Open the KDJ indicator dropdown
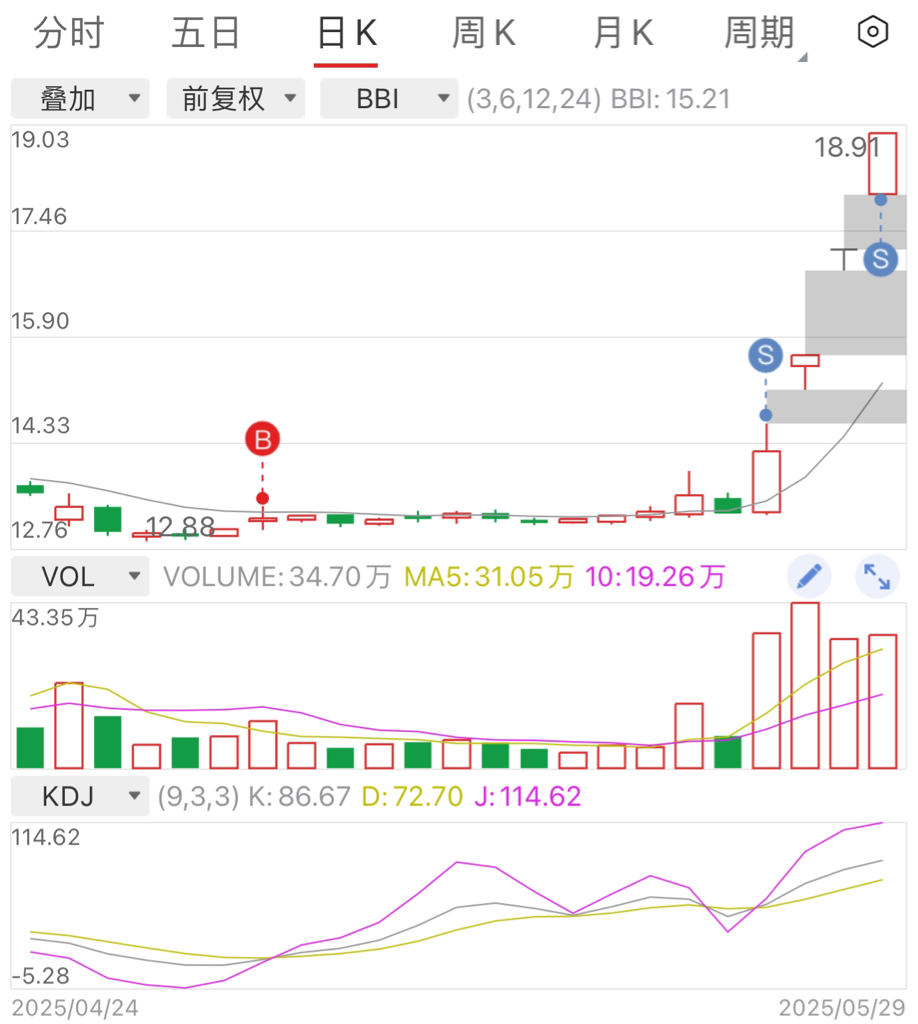 [x=80, y=796]
